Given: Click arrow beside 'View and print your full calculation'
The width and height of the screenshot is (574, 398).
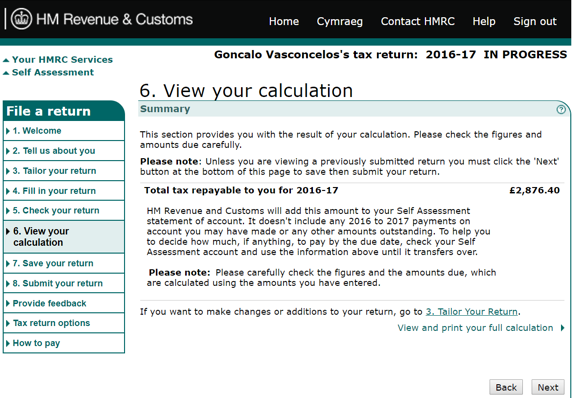Looking at the screenshot, I should pyautogui.click(x=563, y=328).
